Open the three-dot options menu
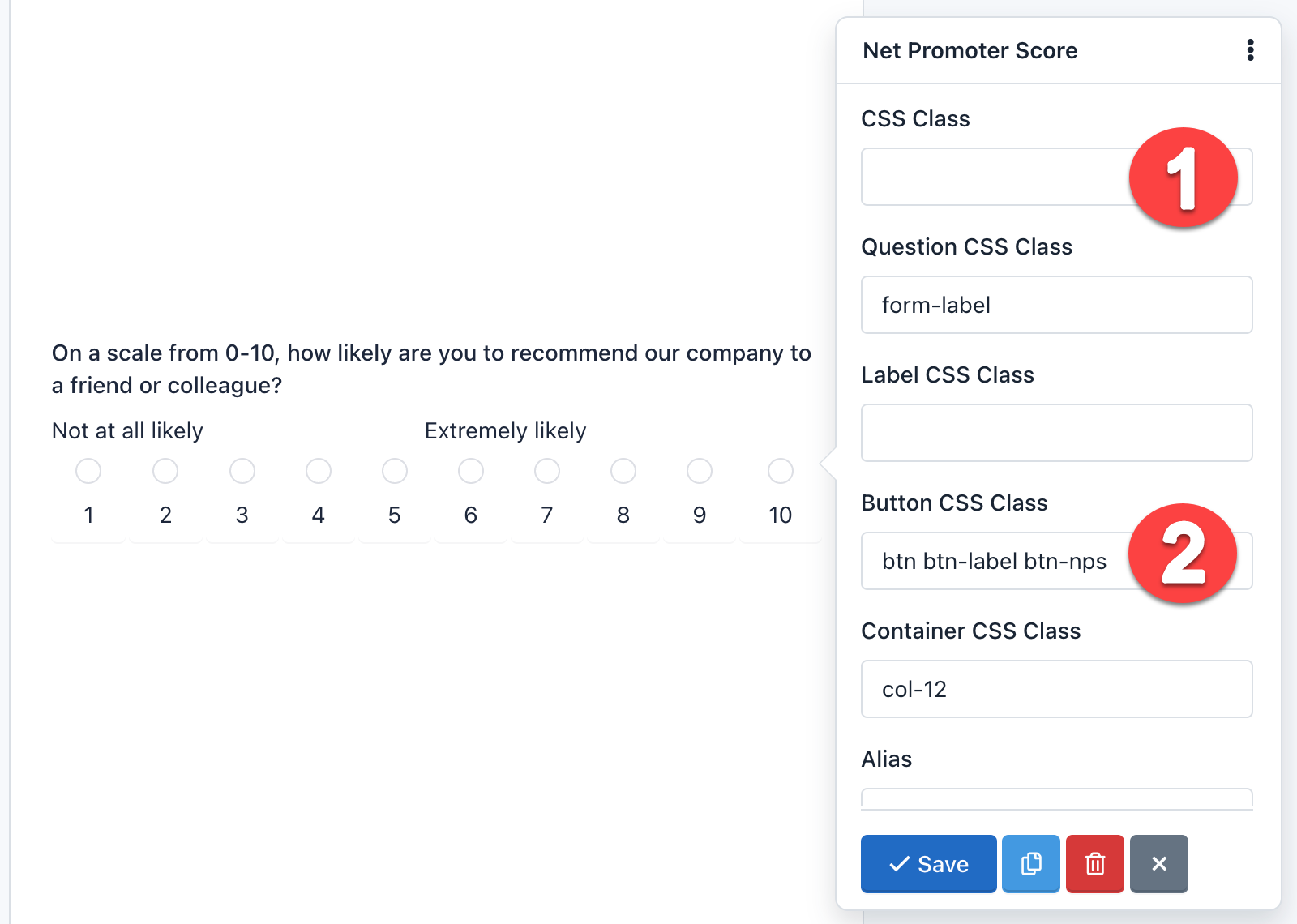 click(1251, 50)
